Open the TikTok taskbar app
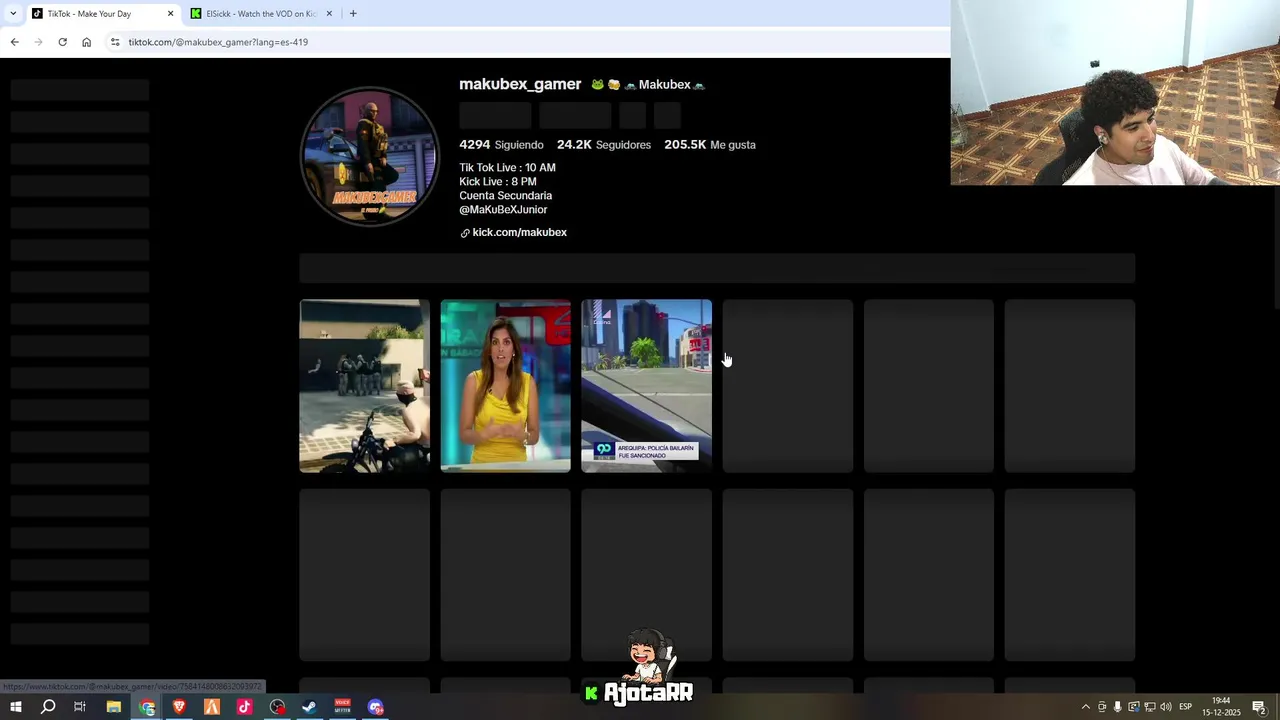The height and width of the screenshot is (720, 1280). point(244,707)
